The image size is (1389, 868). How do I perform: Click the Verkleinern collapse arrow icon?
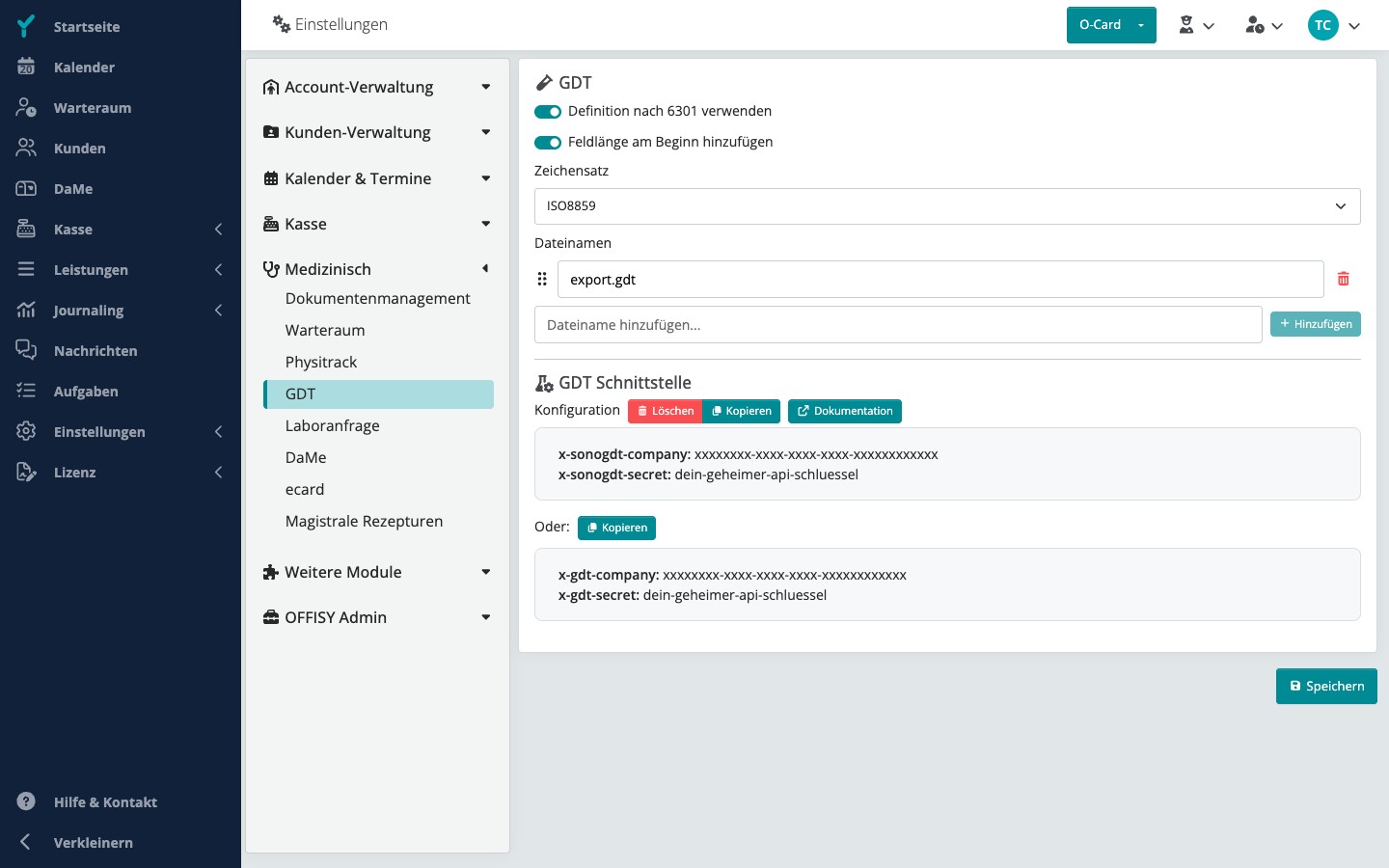pyautogui.click(x=26, y=842)
